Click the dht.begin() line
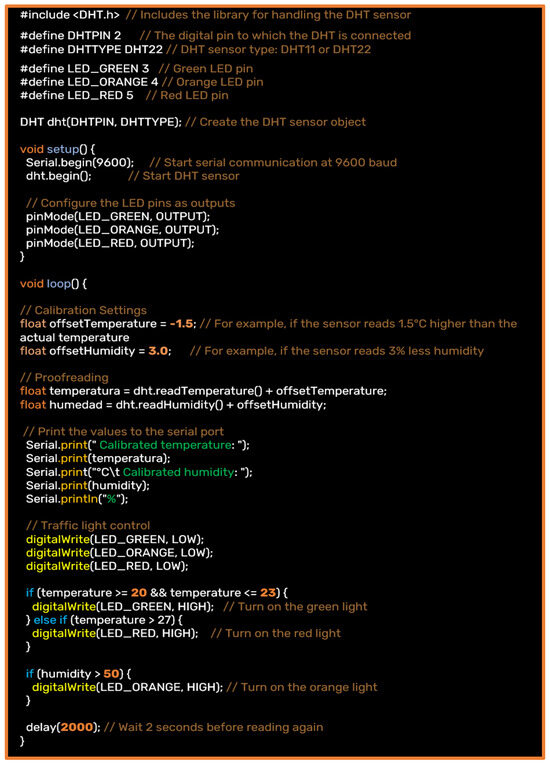Image resolution: width=550 pixels, height=765 pixels. click(59, 176)
